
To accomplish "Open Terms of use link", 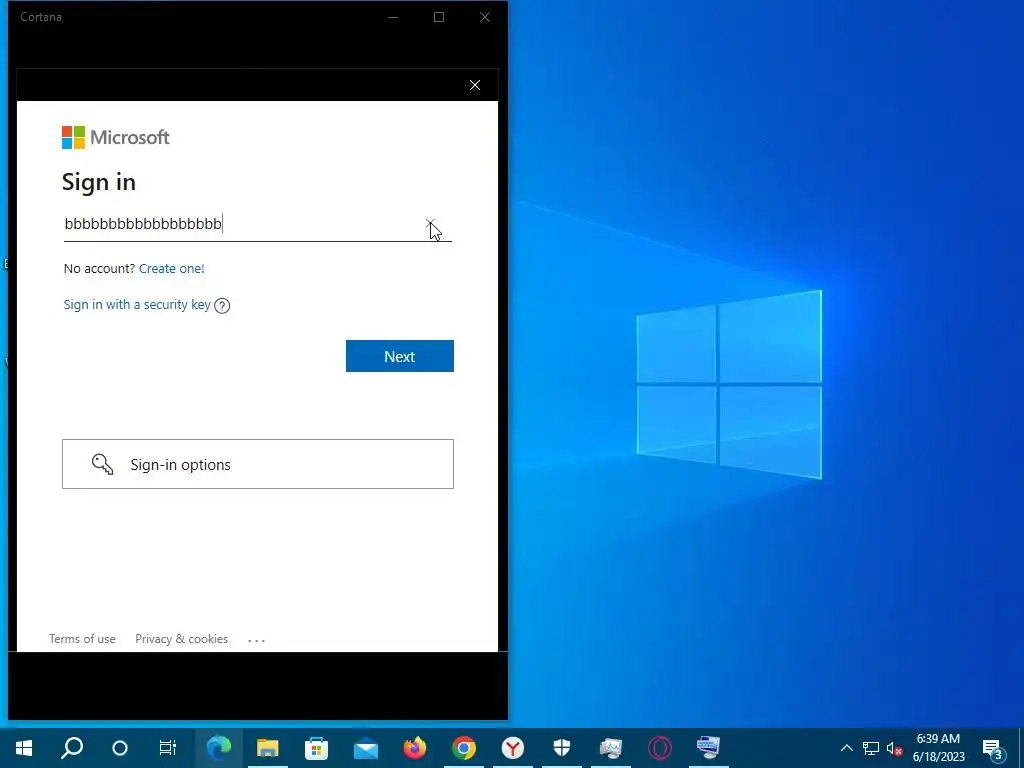I will point(82,639).
